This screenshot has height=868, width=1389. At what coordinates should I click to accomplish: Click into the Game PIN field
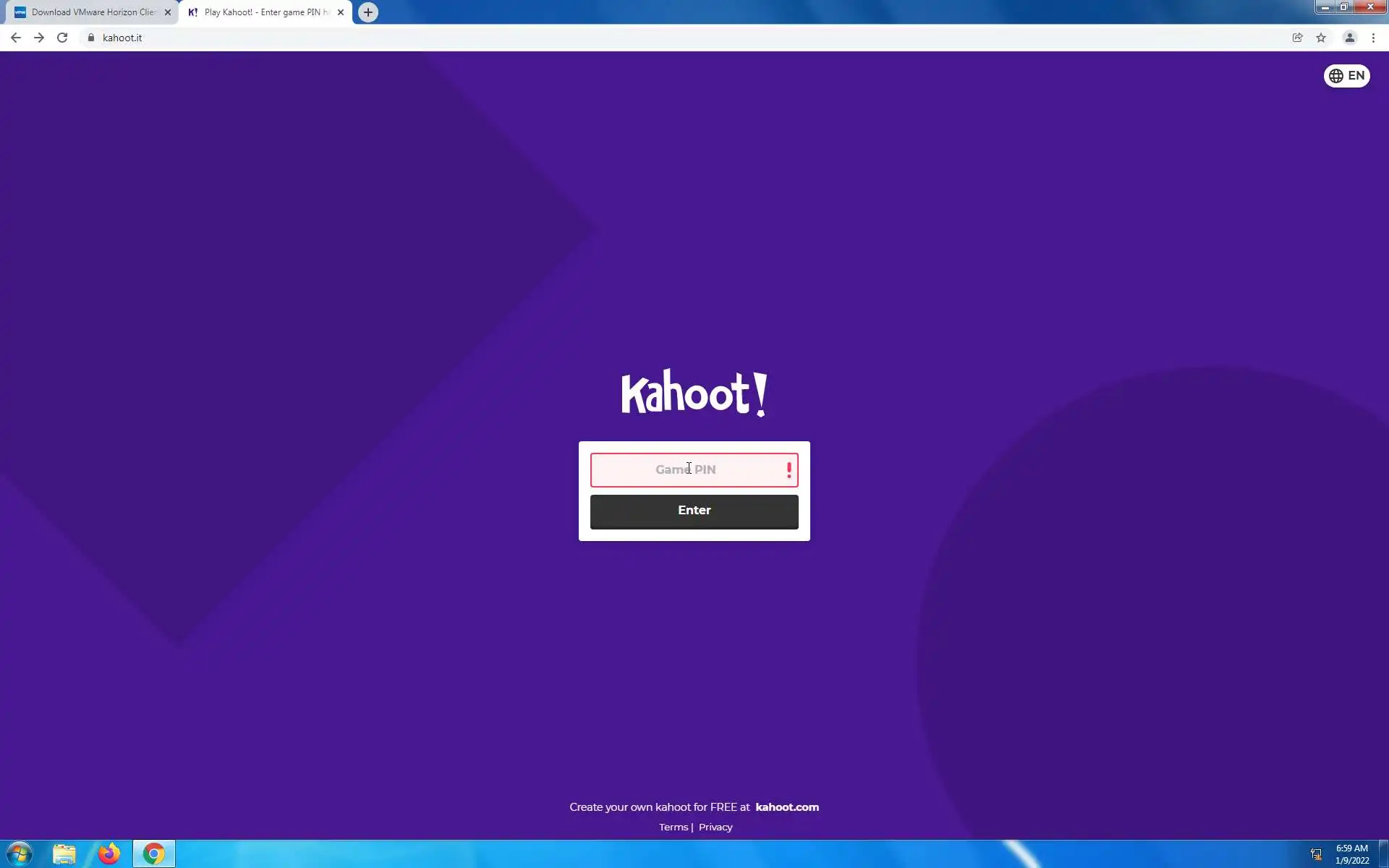pos(686,470)
